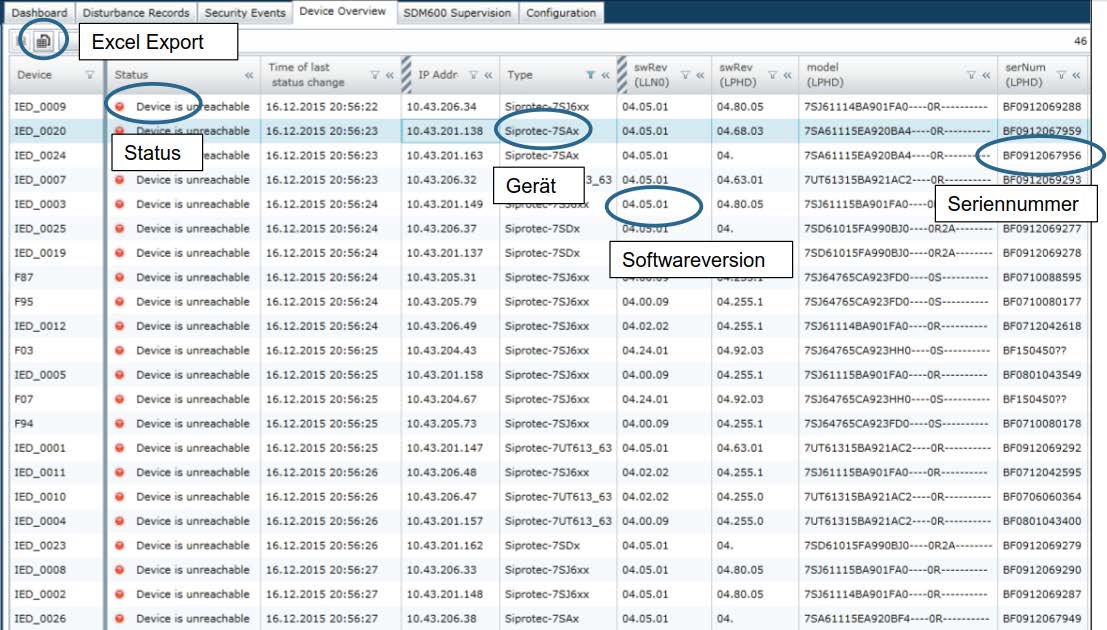Click the red status icon for F03
This screenshot has height=630, width=1107.
click(120, 350)
